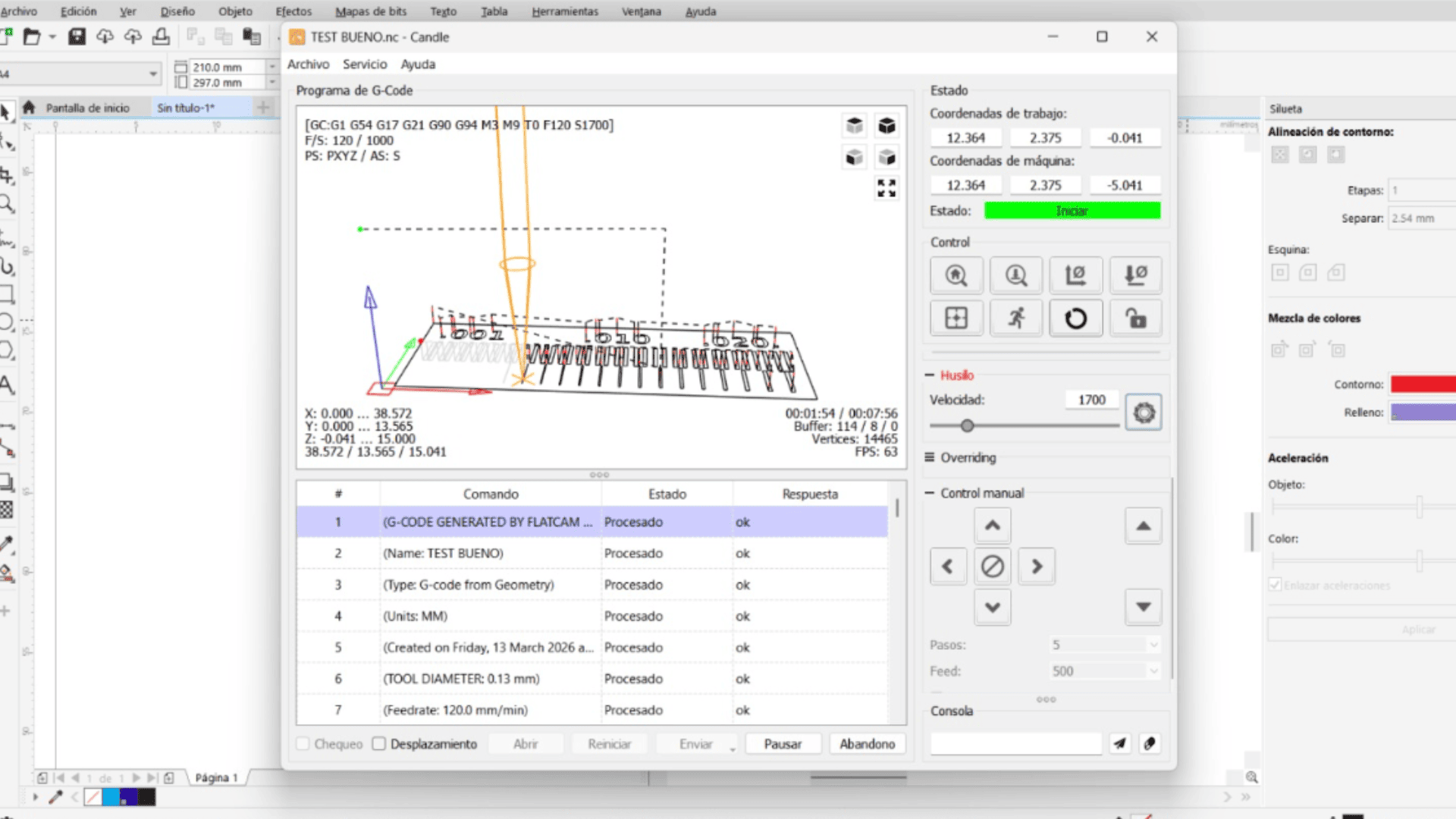Enable the Desplazamiento checkbox
Image resolution: width=1456 pixels, height=819 pixels.
[x=379, y=744]
